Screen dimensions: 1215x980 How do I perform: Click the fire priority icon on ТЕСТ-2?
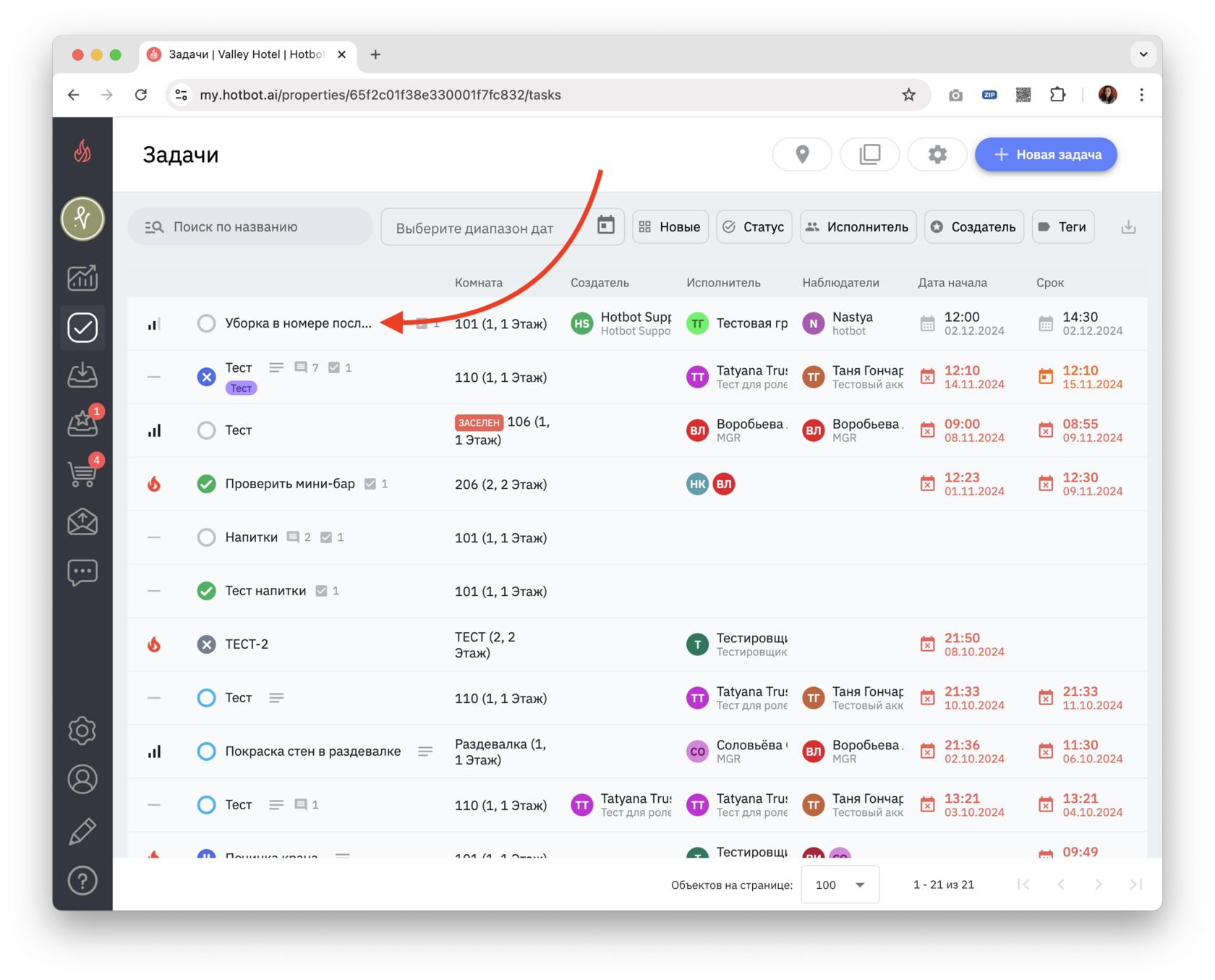coord(154,644)
